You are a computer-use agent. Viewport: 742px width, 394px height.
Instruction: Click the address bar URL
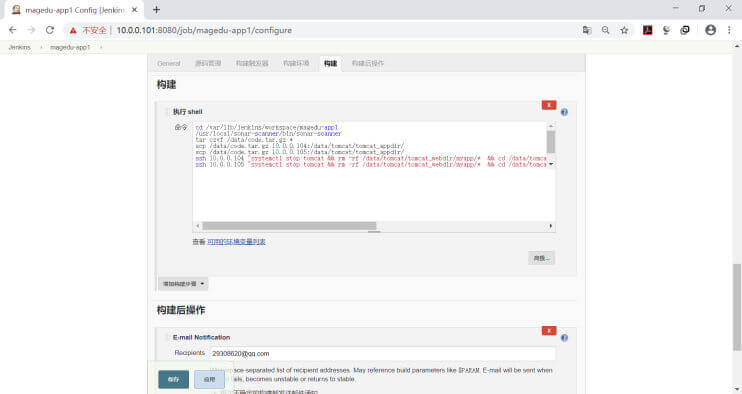tap(204, 30)
